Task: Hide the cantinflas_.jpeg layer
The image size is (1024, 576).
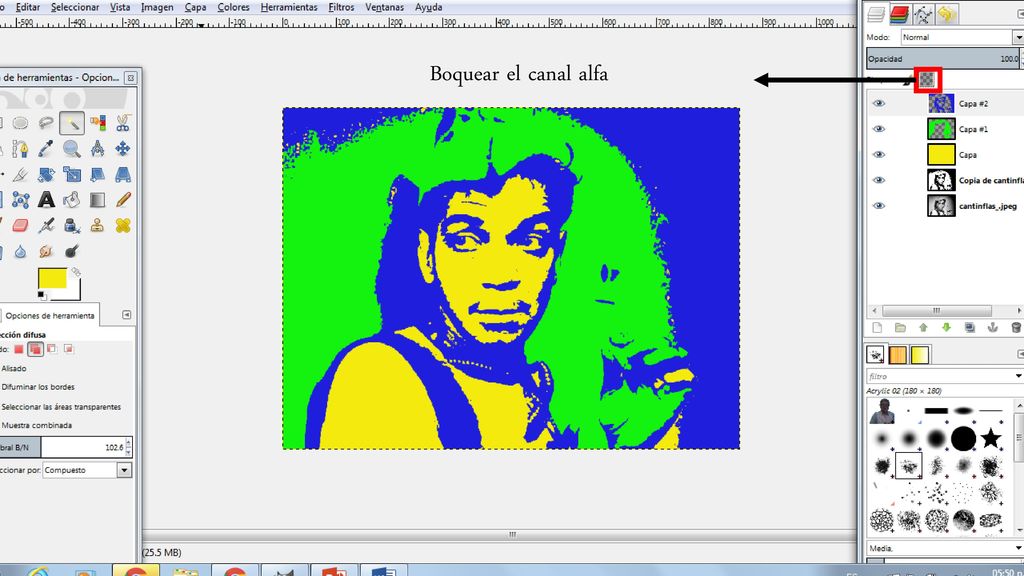Action: point(879,206)
